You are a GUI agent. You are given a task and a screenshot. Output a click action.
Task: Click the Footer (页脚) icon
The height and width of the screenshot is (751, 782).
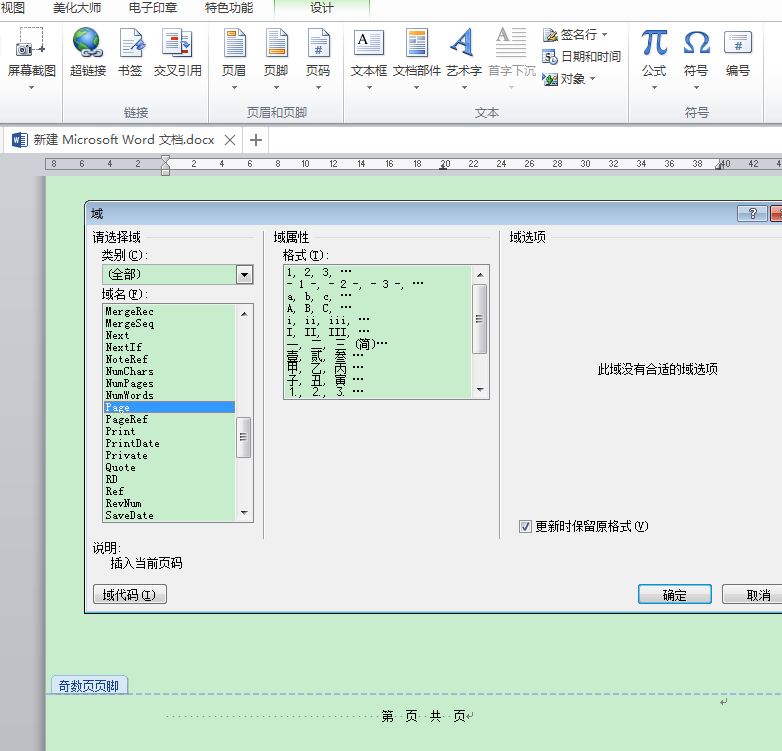pos(276,42)
